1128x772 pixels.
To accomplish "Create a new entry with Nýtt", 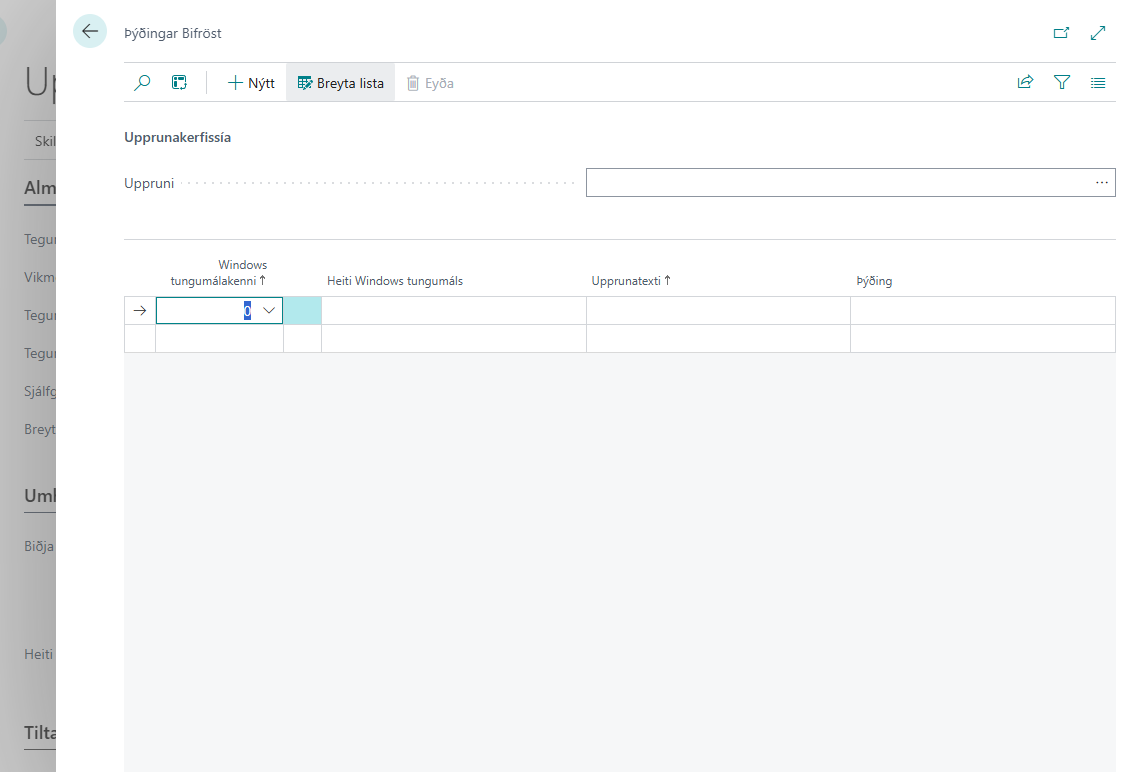I will (251, 83).
